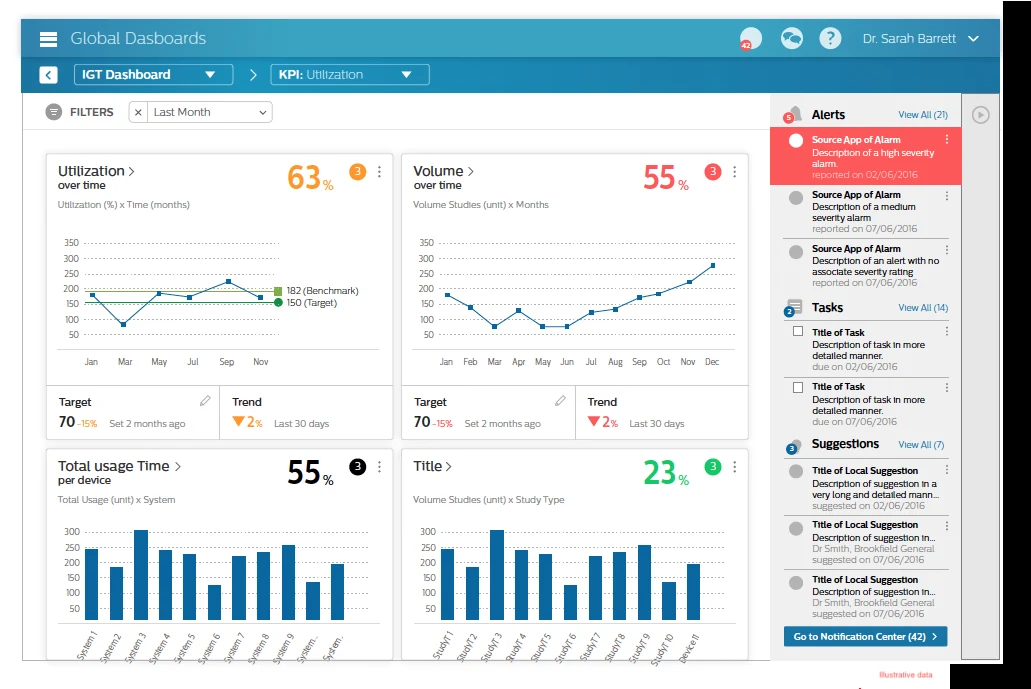Open options of task due 02/06/2016
This screenshot has width=1031, height=689.
(x=947, y=331)
